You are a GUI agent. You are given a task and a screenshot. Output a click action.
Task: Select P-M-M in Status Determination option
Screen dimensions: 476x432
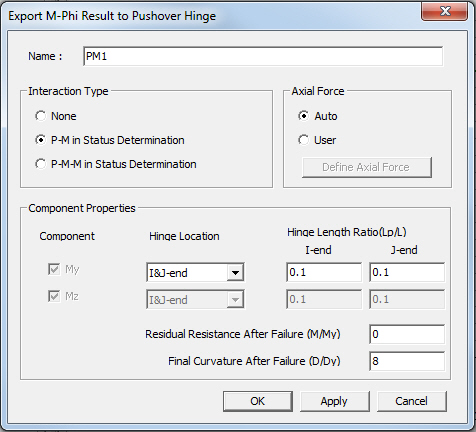(x=41, y=164)
